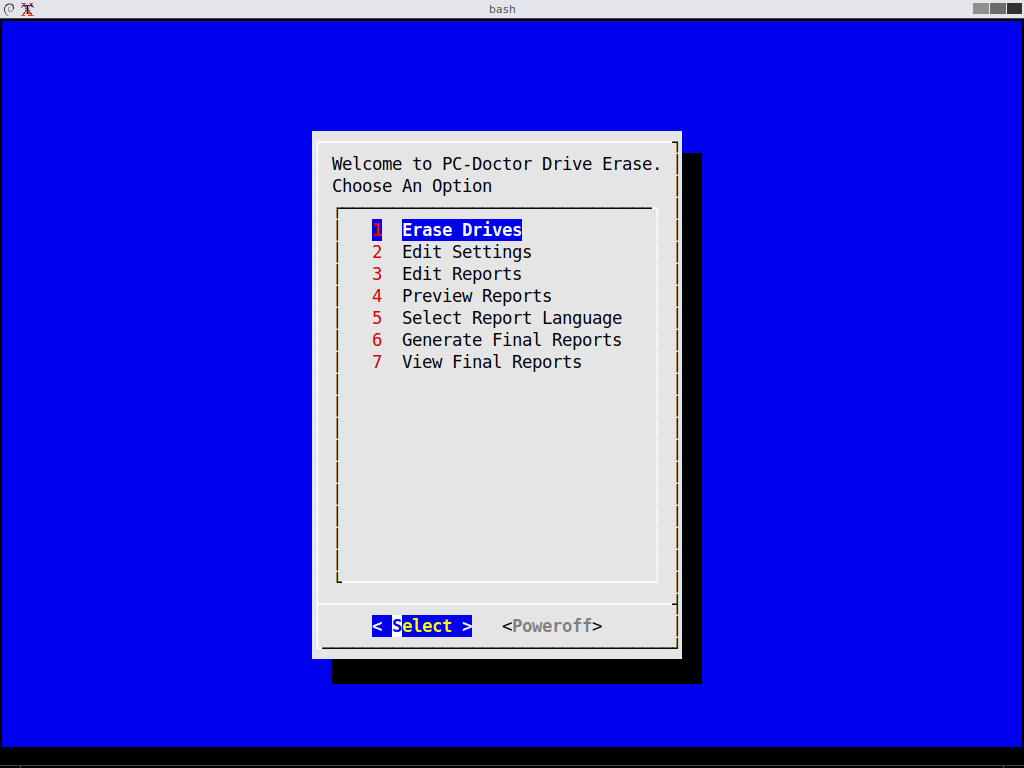Screen dimensions: 1024x768
Task: Click the red number 7 shortcut
Action: (x=378, y=361)
